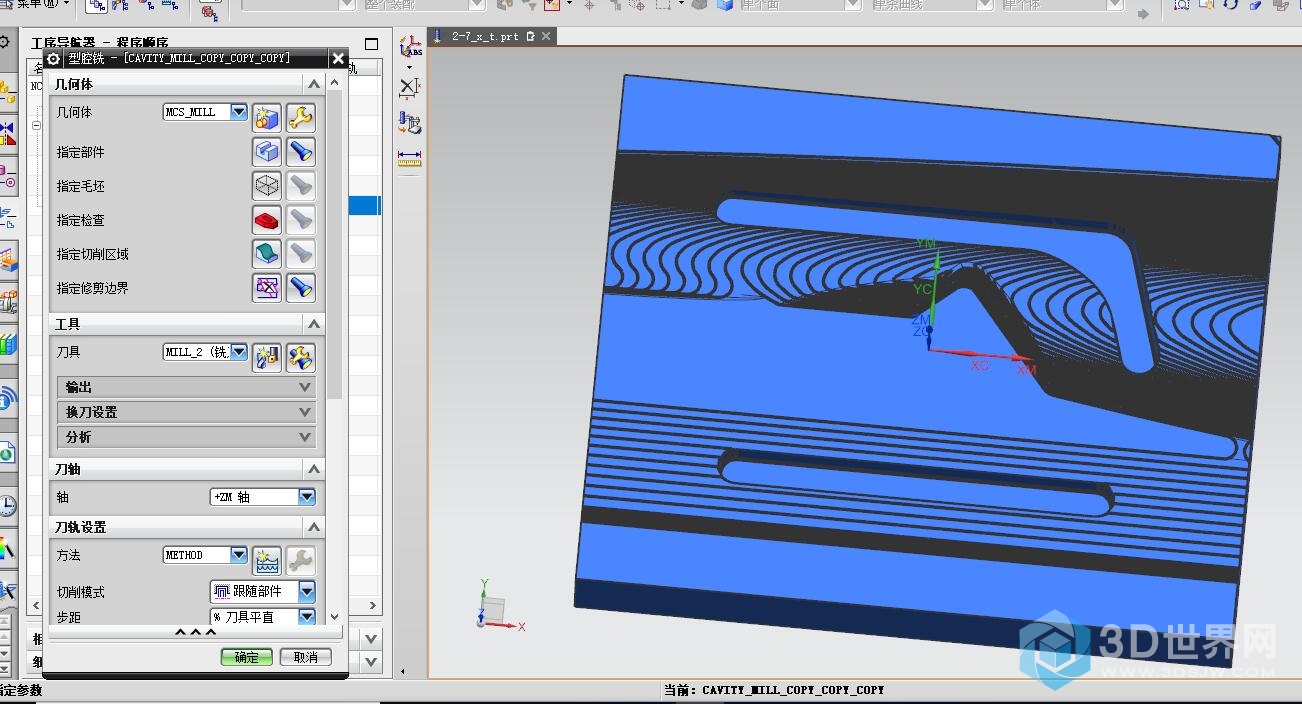1302x704 pixels.
Task: Open the reuse library books icon
Action: tap(8, 346)
